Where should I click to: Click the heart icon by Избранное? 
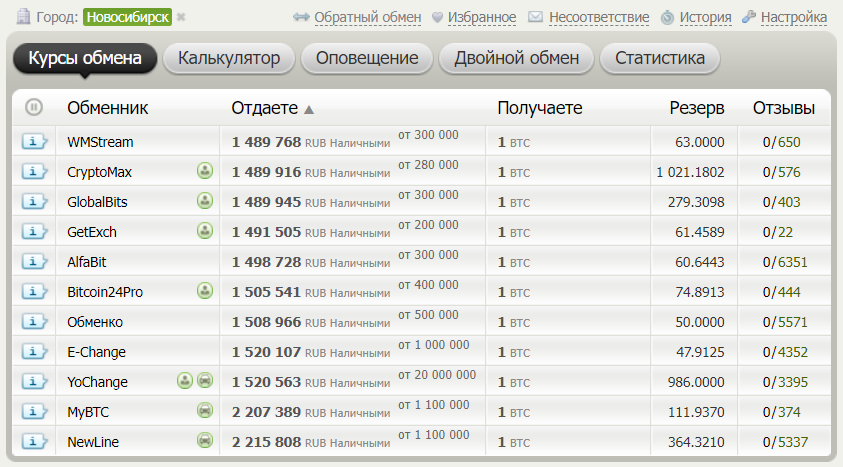(x=438, y=18)
